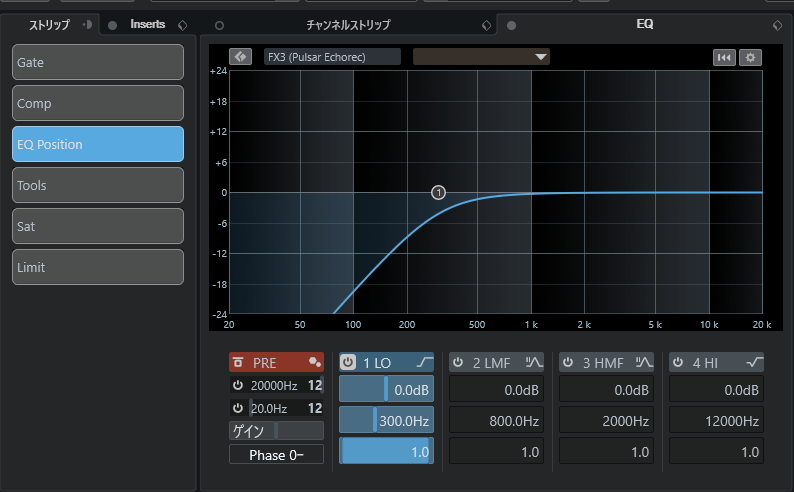Click EQ band 1 point on curve
The height and width of the screenshot is (492, 794).
pos(439,192)
